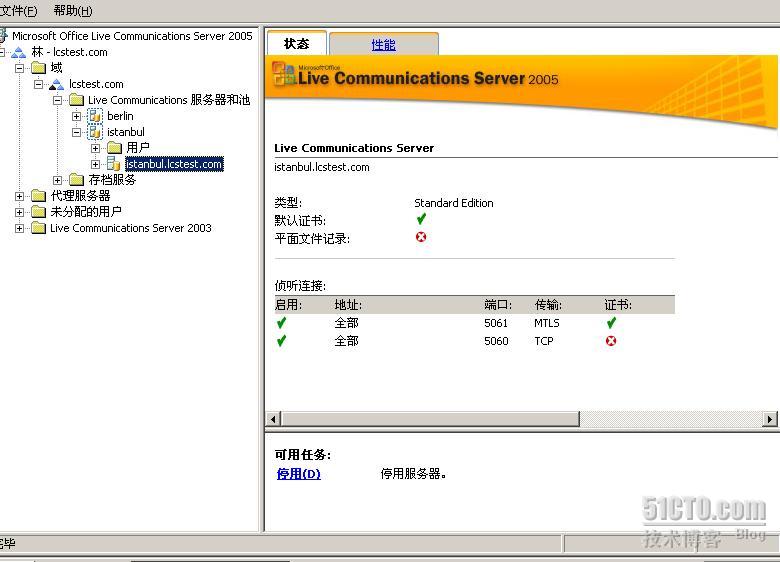Image resolution: width=780 pixels, height=562 pixels.
Task: Switch to the 性能 tab
Action: [384, 45]
